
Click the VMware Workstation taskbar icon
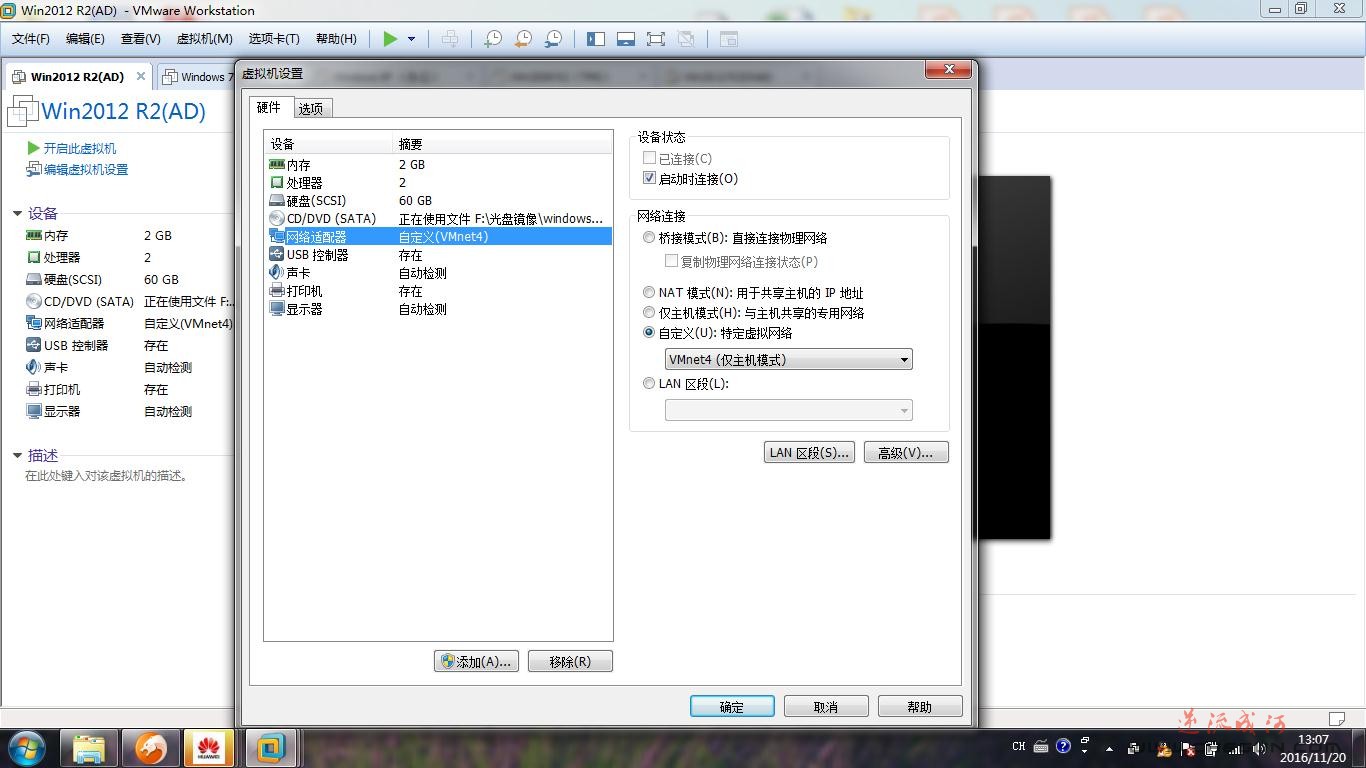pyautogui.click(x=271, y=748)
